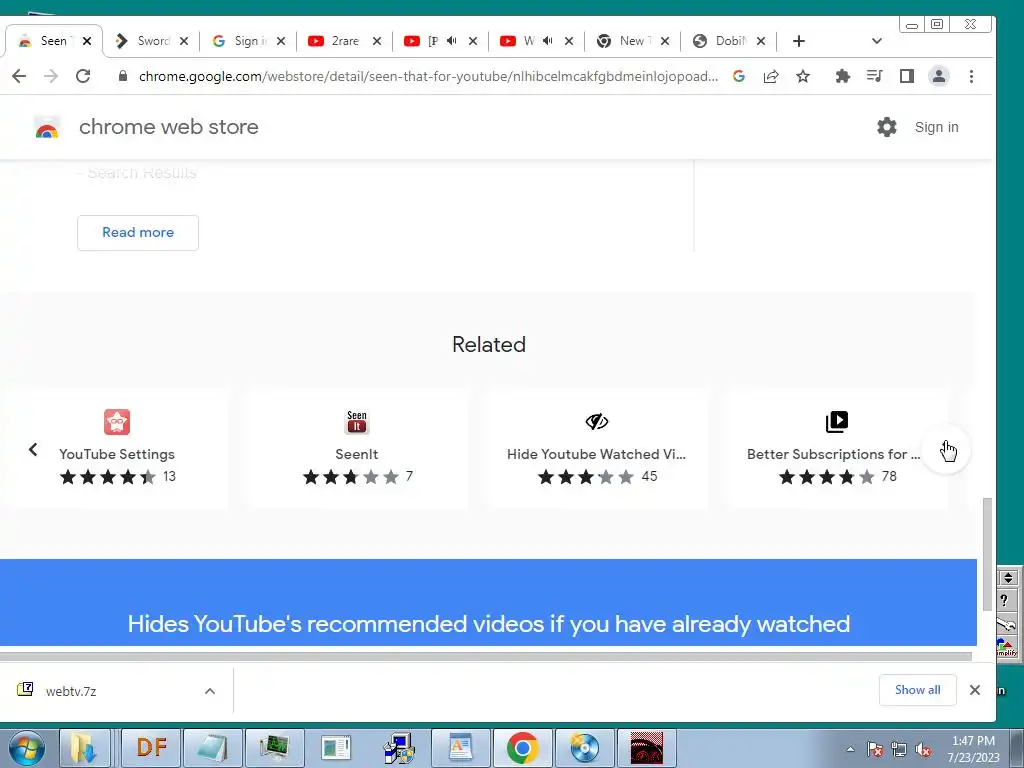Screen dimensions: 1024x768
Task: Close the 2rare tab
Action: [x=377, y=41]
